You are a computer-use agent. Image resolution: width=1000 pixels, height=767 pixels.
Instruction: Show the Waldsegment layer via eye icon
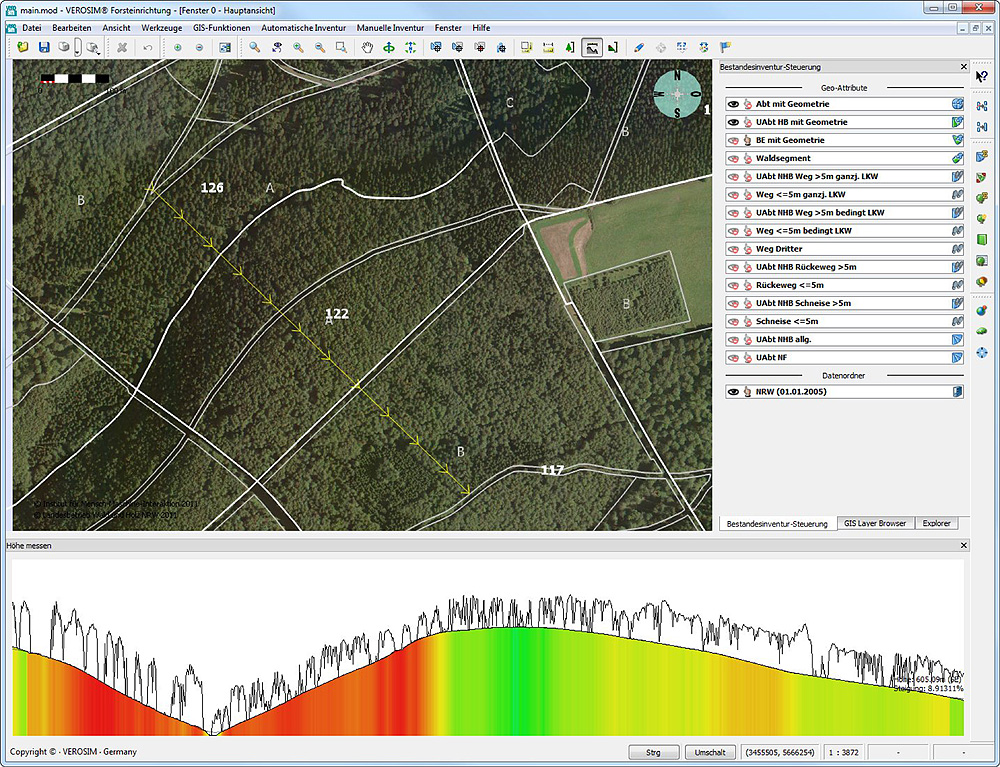733,158
